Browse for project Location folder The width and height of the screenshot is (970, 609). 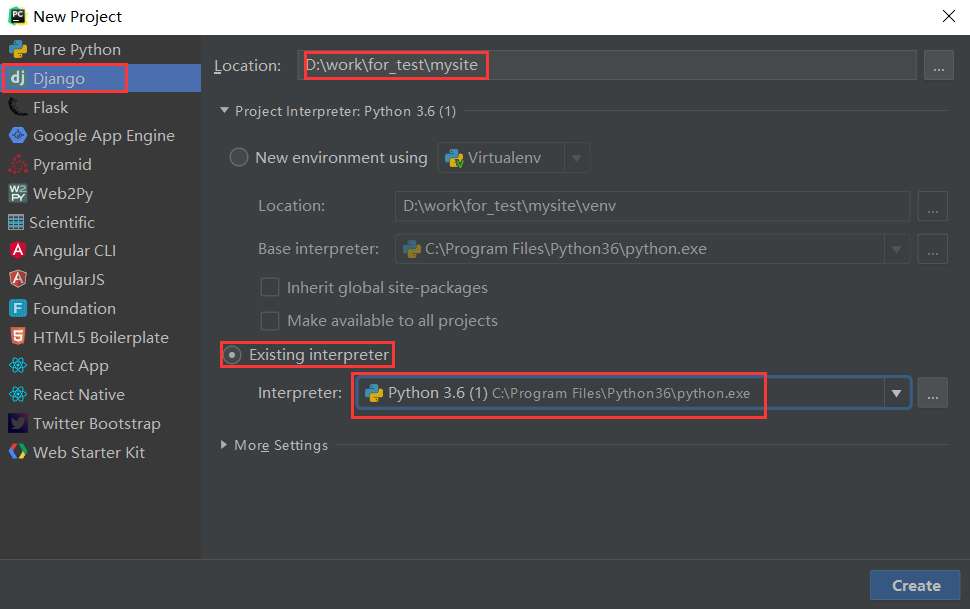point(938,66)
